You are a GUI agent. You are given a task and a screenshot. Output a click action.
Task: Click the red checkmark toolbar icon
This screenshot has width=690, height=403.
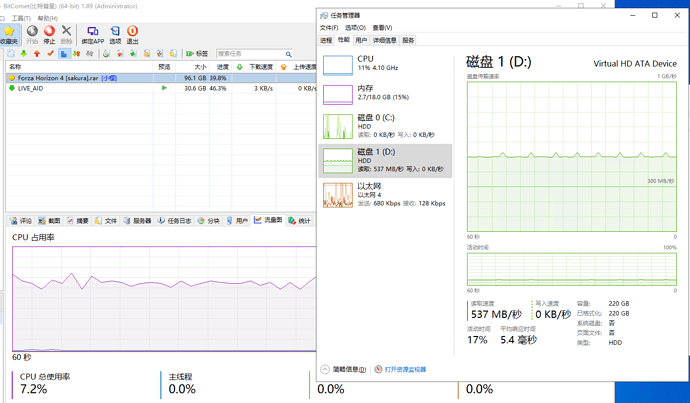(x=50, y=54)
